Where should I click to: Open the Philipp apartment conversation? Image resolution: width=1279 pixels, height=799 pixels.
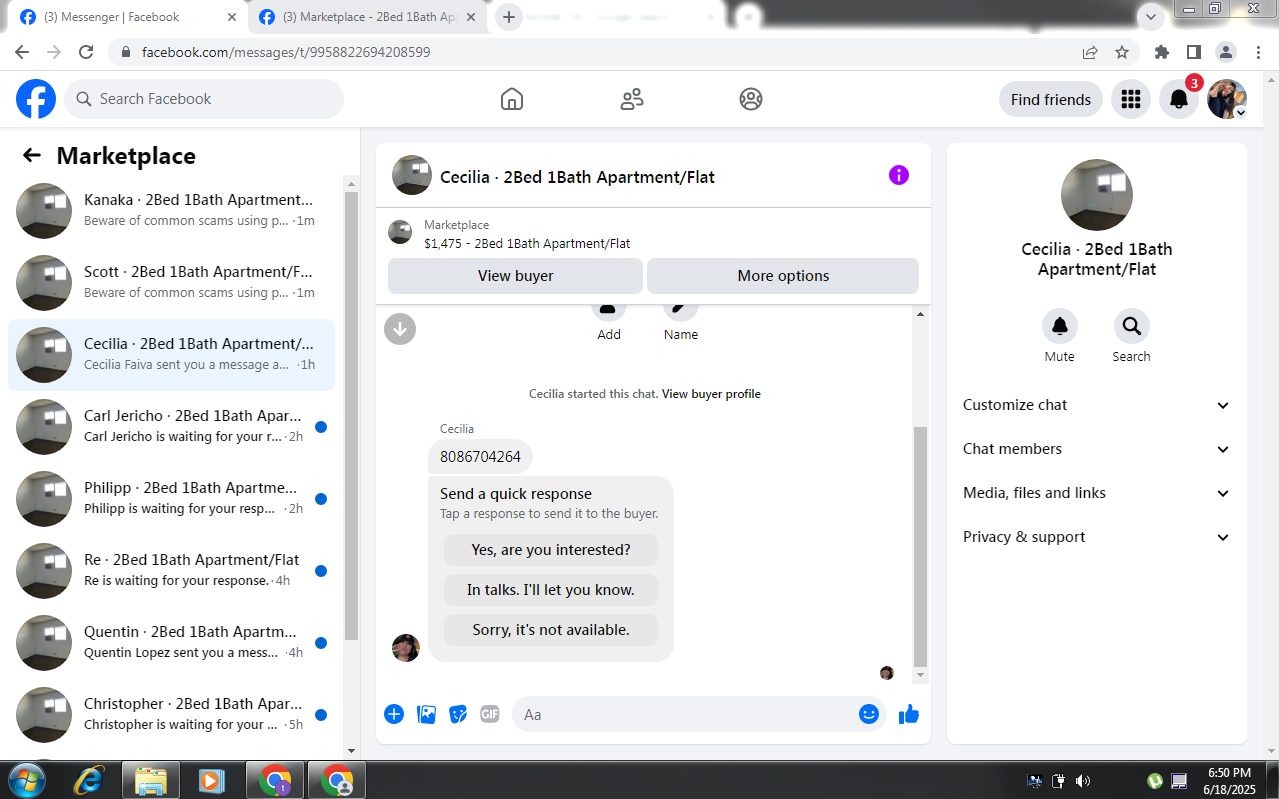(171, 499)
